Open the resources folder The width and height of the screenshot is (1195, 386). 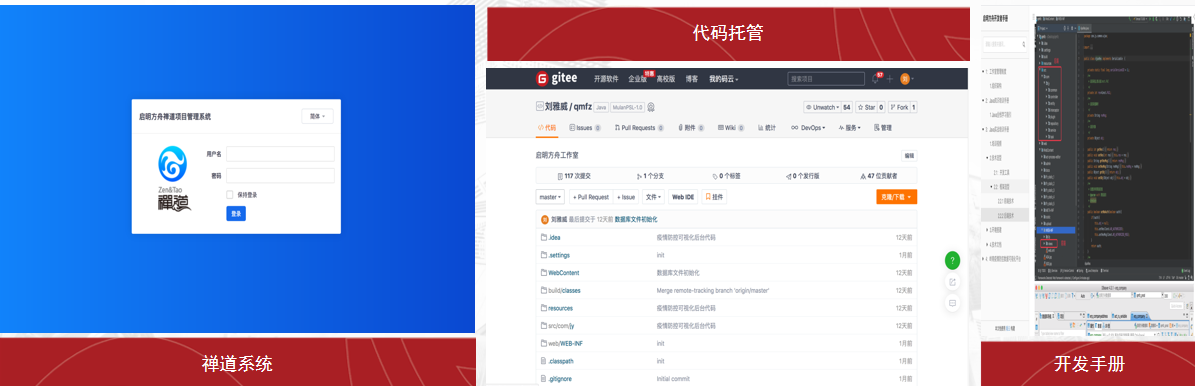pyautogui.click(x=561, y=308)
